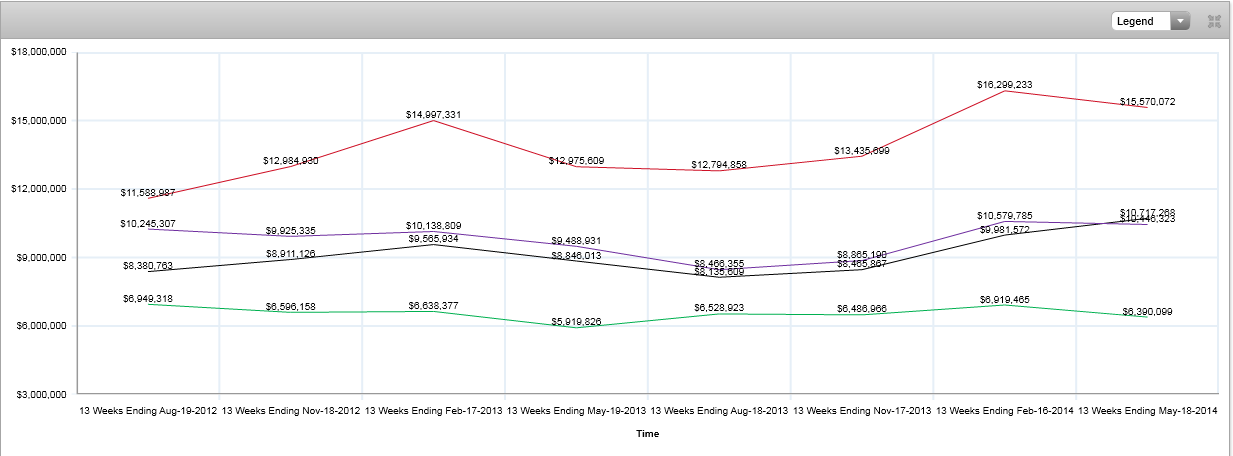Click the '13 Weeks Ending Aug-19-2012' axis label
Viewport: 1233px width, 456px height.
pos(148,411)
